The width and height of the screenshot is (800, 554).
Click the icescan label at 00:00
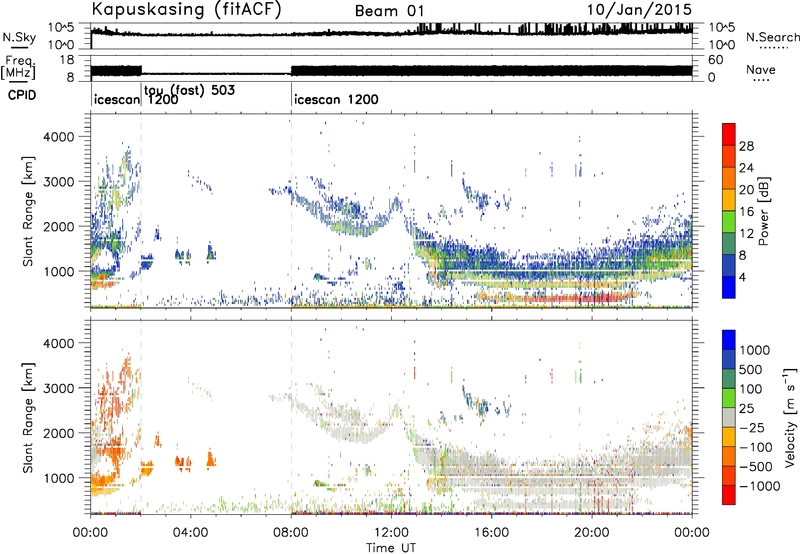117,99
